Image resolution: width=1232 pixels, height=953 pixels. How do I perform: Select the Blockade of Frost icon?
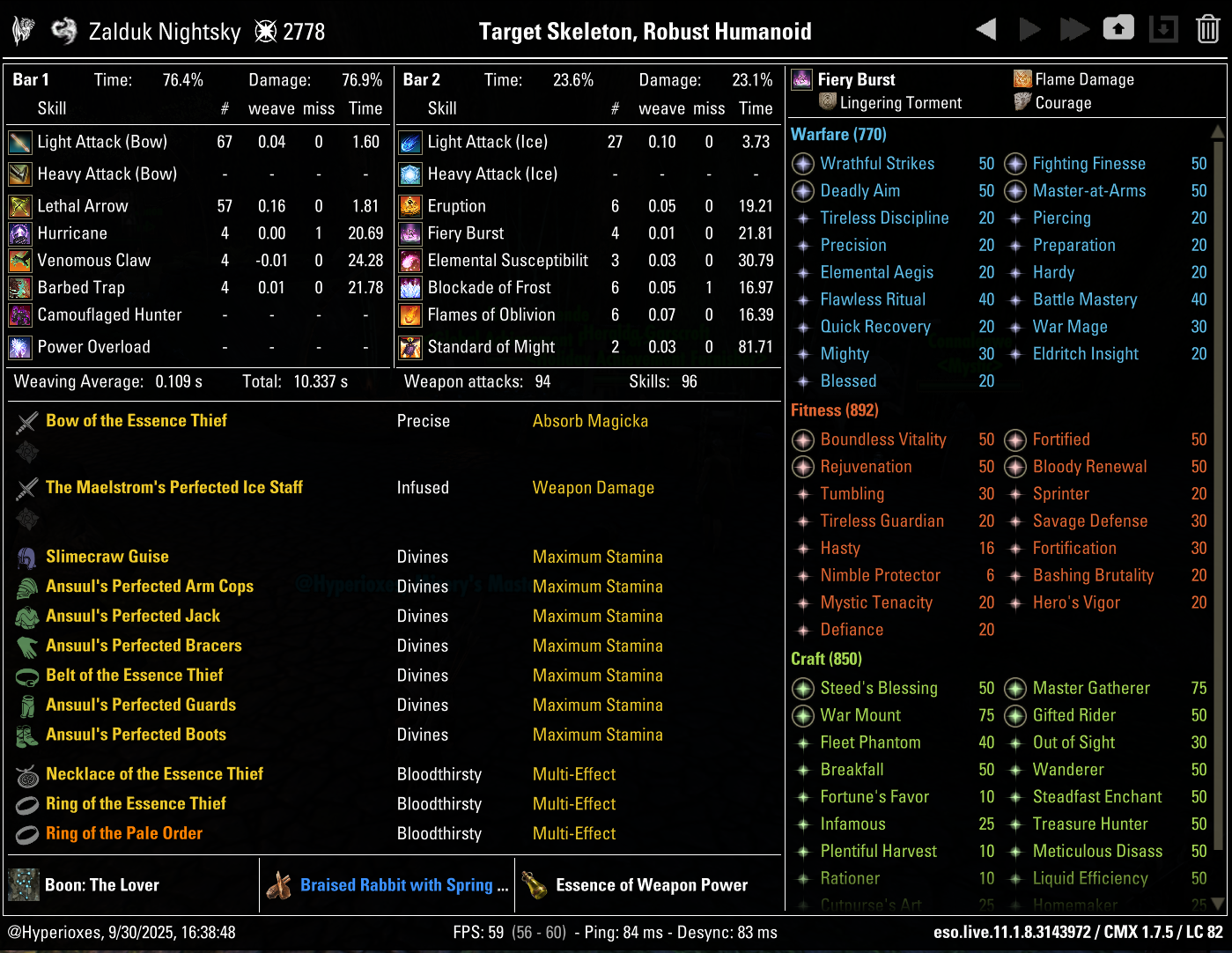(x=410, y=288)
